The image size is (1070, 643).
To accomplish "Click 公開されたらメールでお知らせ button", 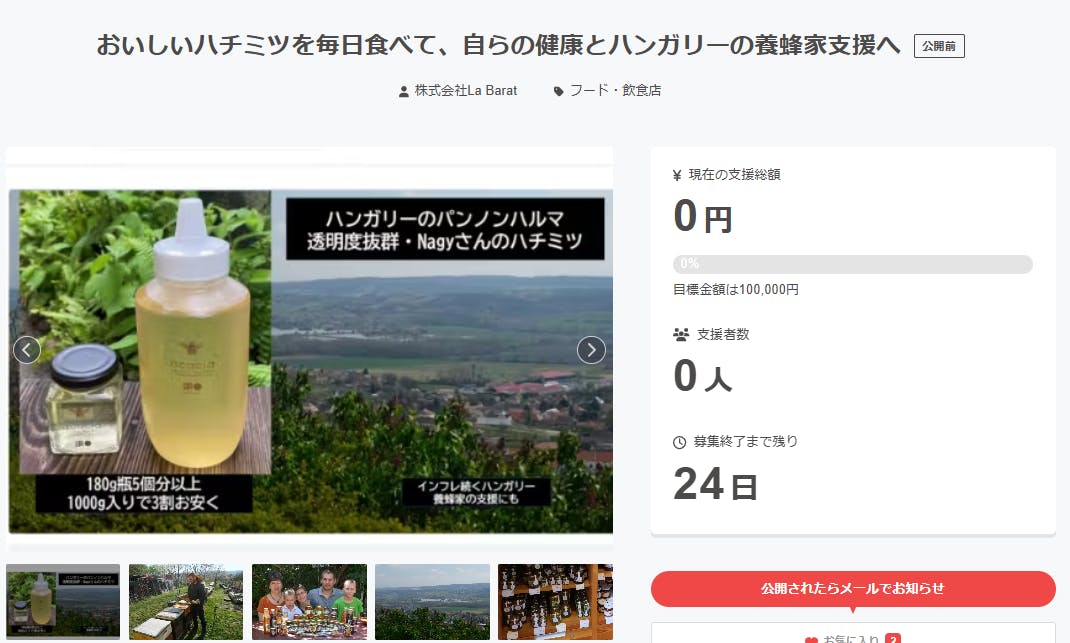I will pyautogui.click(x=853, y=588).
